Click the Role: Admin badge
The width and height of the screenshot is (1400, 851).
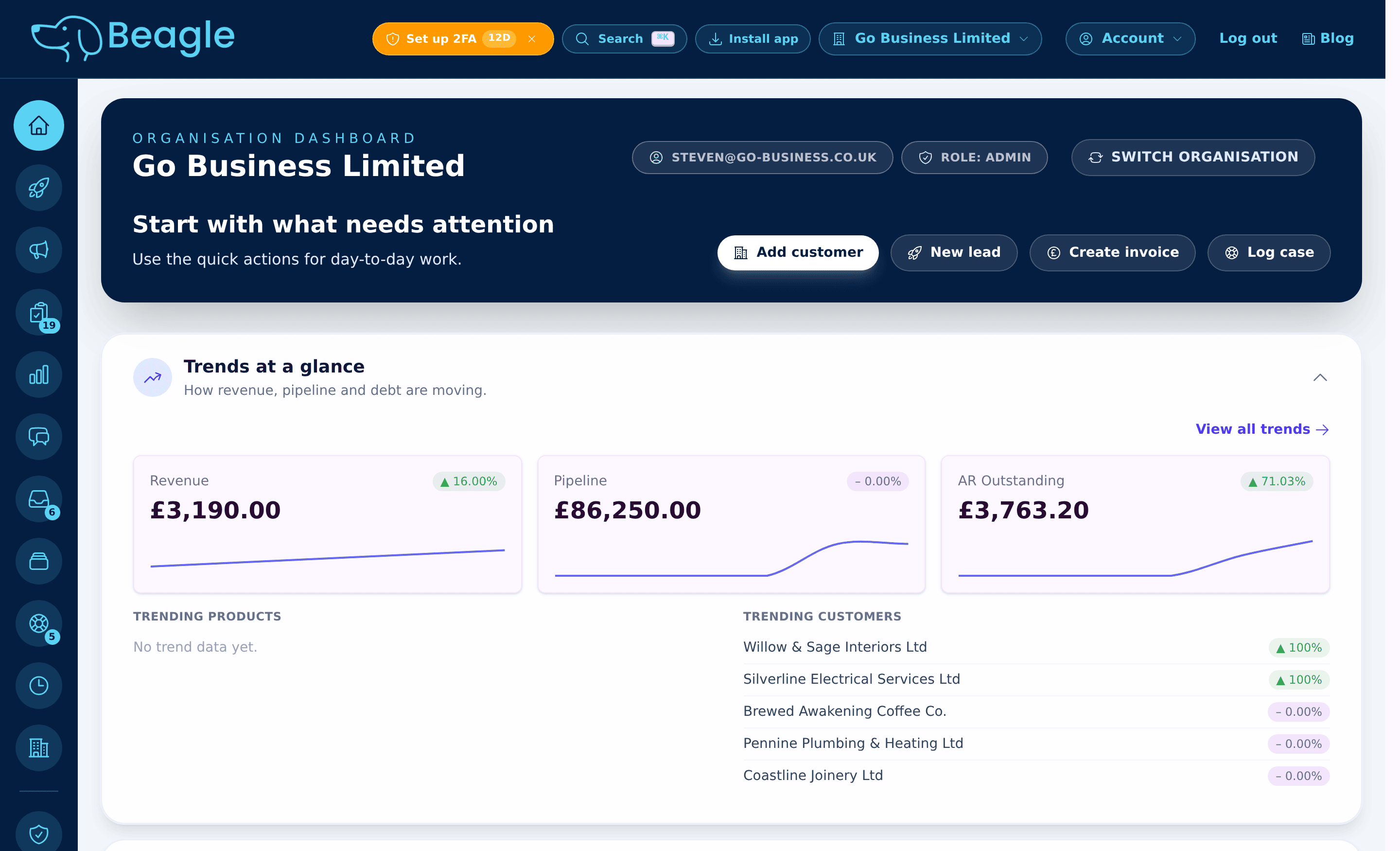pyautogui.click(x=975, y=158)
